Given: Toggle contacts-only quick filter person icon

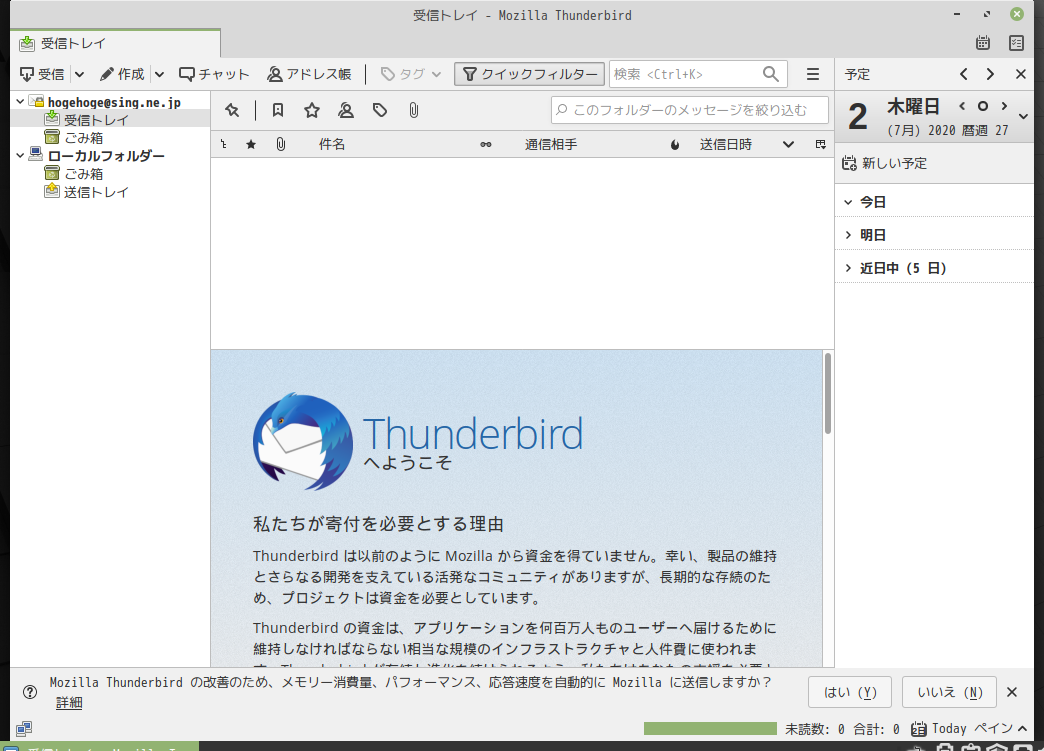Looking at the screenshot, I should pos(346,110).
